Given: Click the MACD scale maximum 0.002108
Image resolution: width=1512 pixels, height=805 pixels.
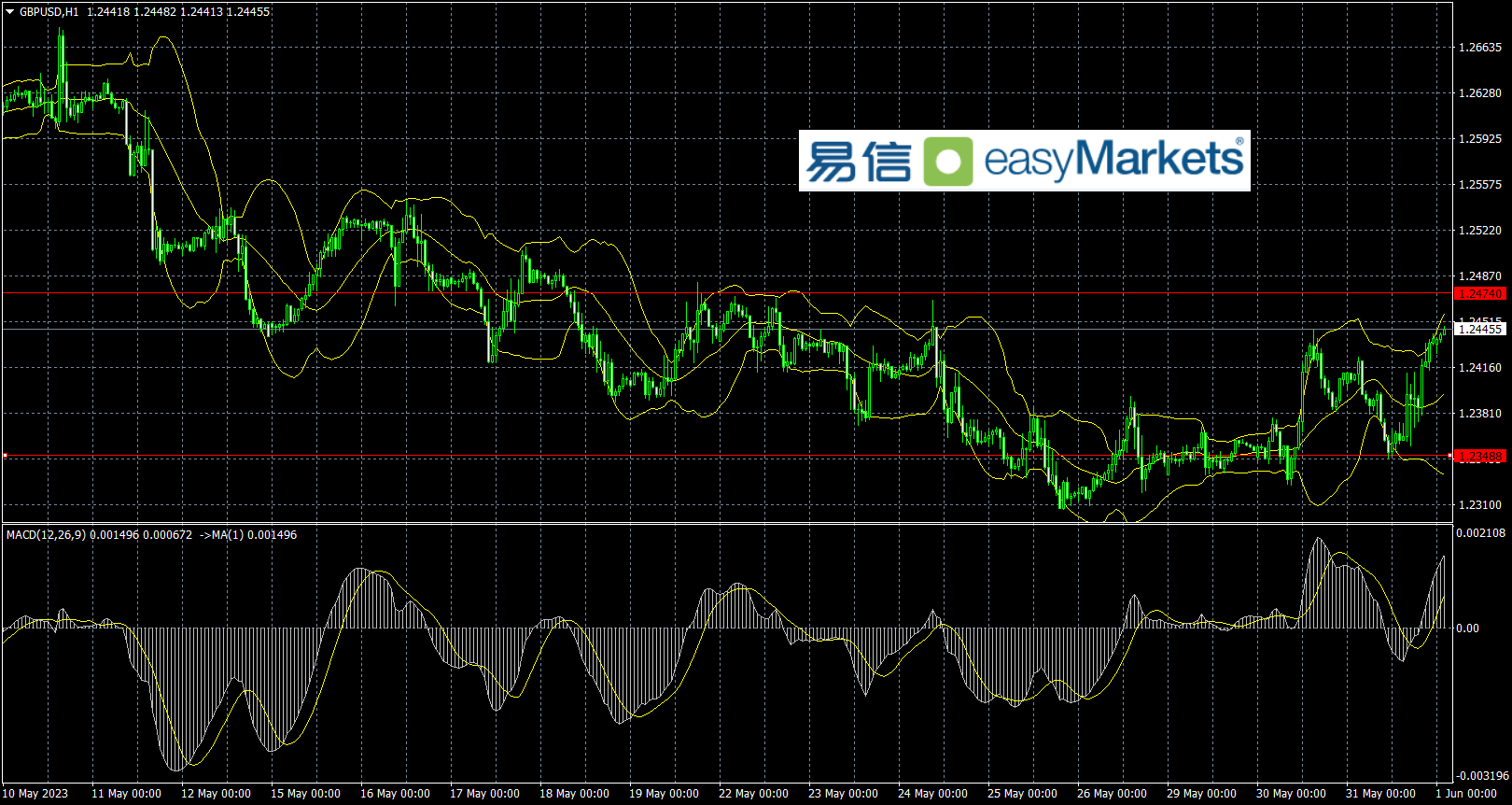Looking at the screenshot, I should pyautogui.click(x=1481, y=533).
